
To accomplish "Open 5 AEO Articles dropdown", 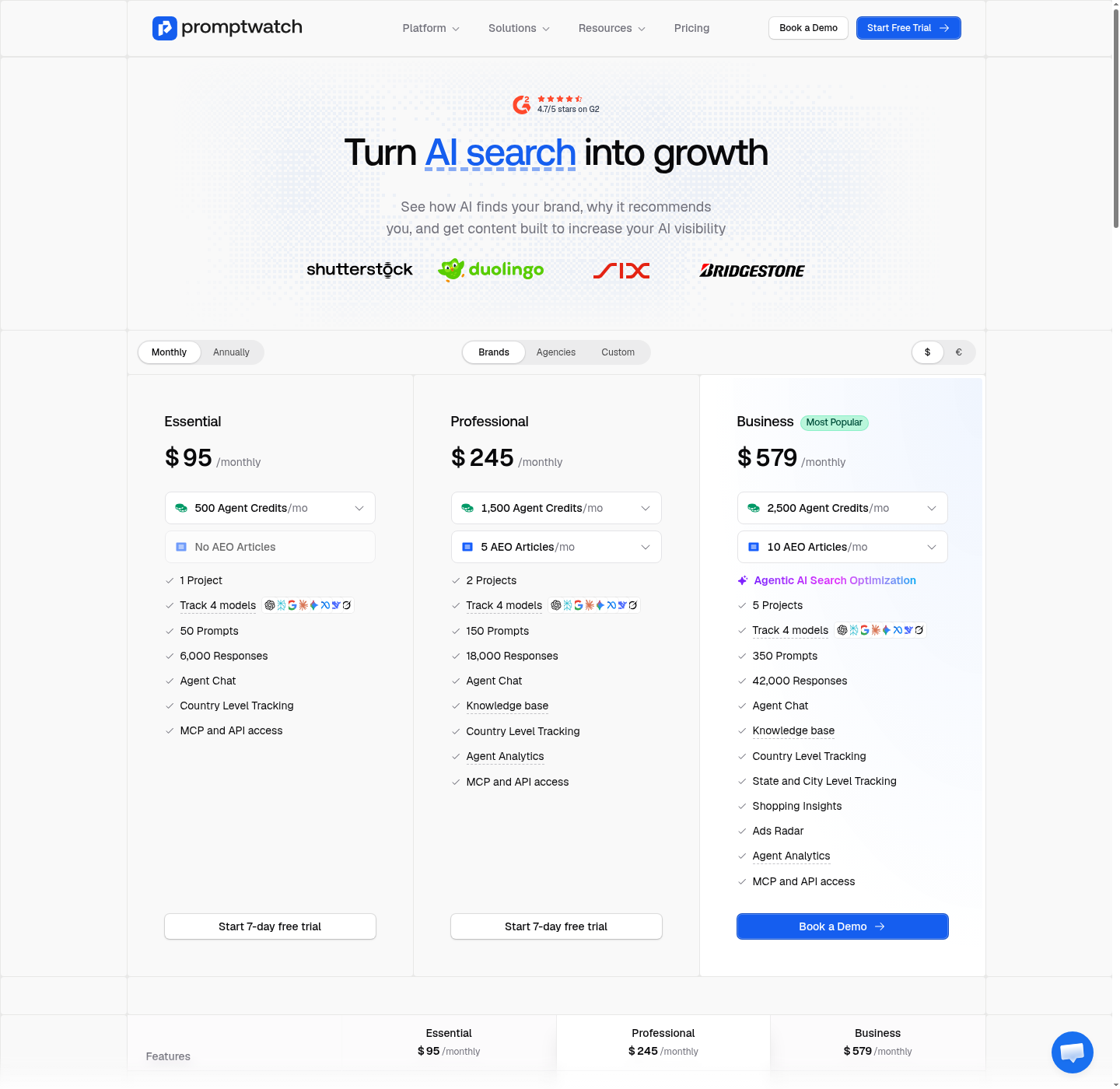I will click(556, 547).
